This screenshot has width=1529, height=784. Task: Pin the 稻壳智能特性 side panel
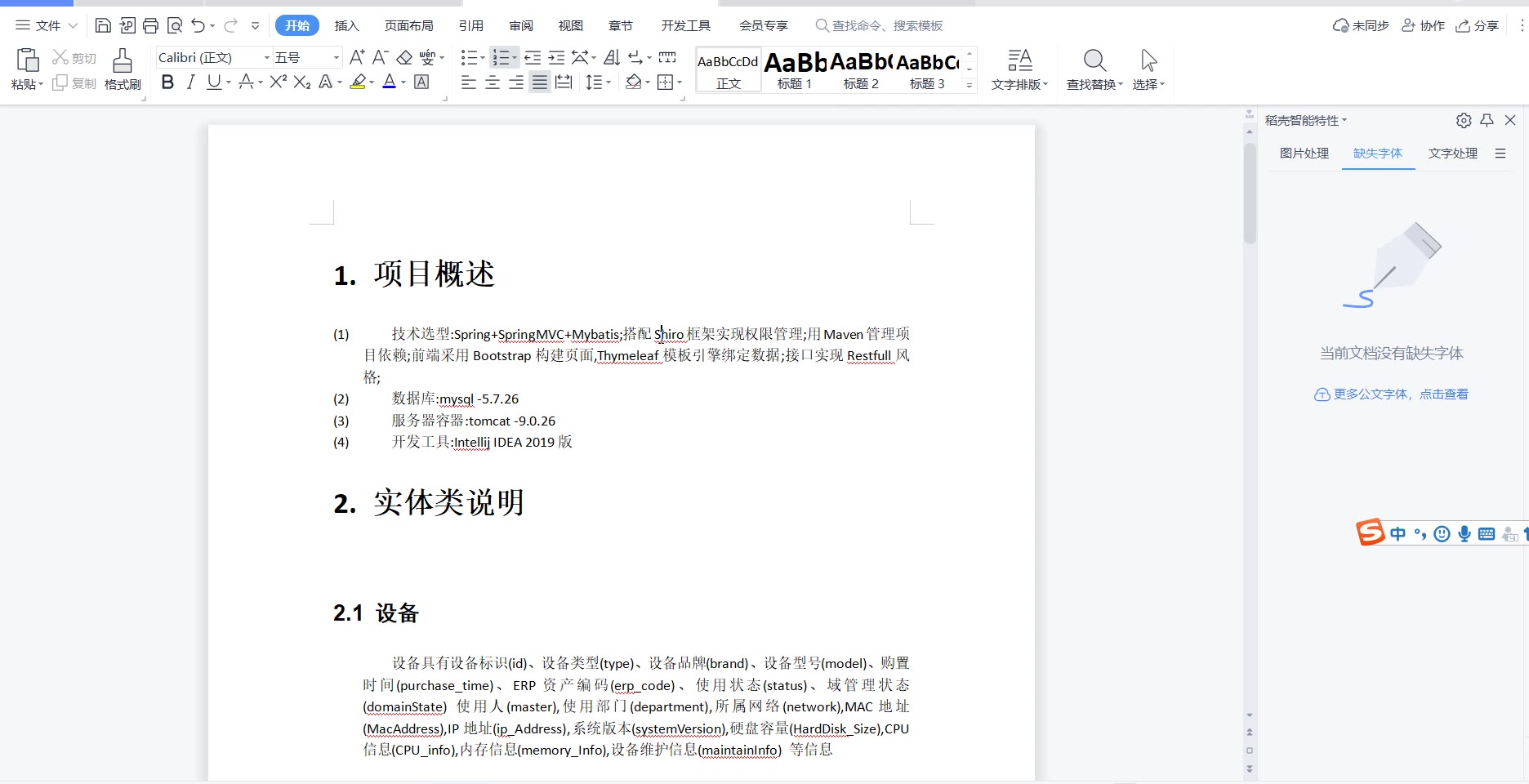coord(1487,120)
